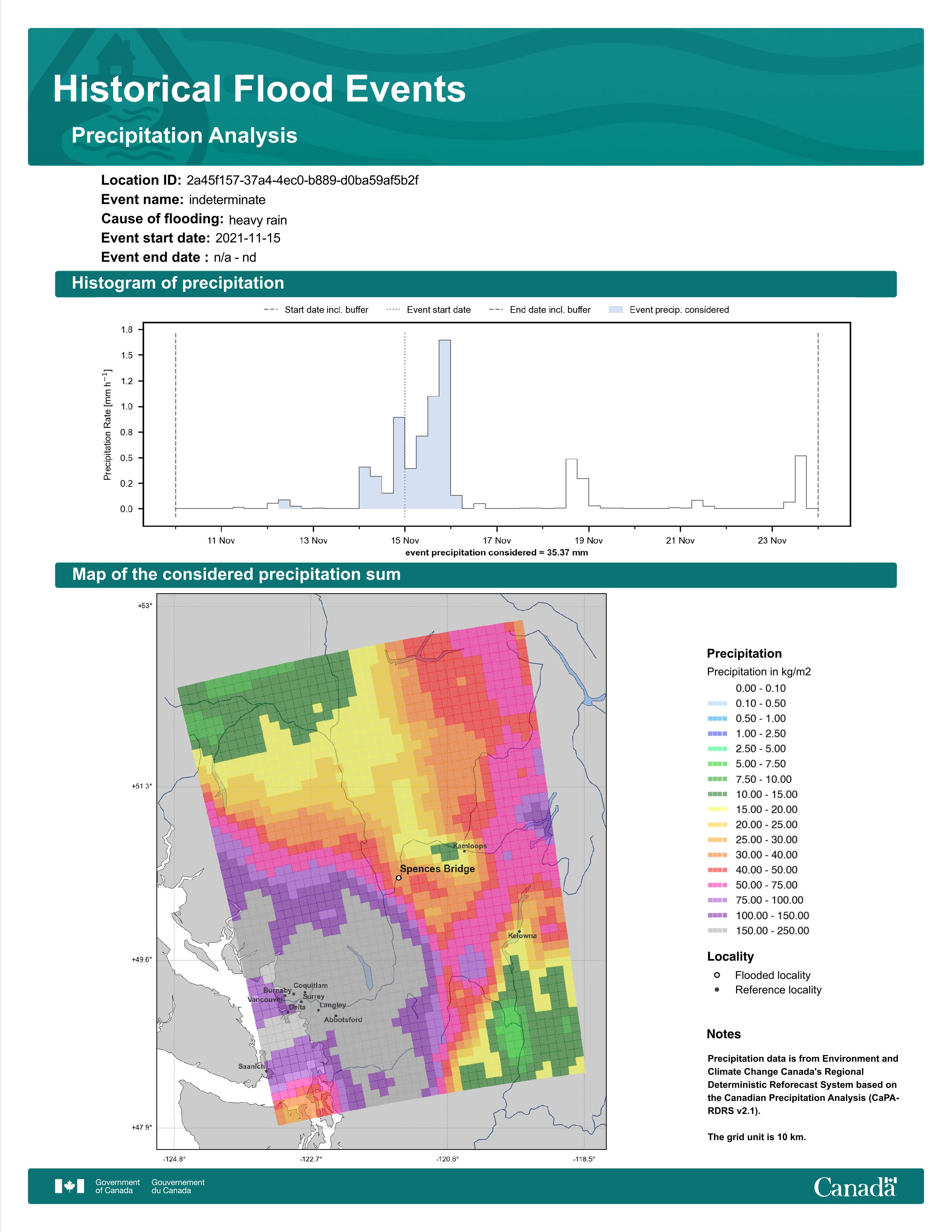Click the event end date n/a - nd
The image size is (952, 1232).
coord(234,258)
